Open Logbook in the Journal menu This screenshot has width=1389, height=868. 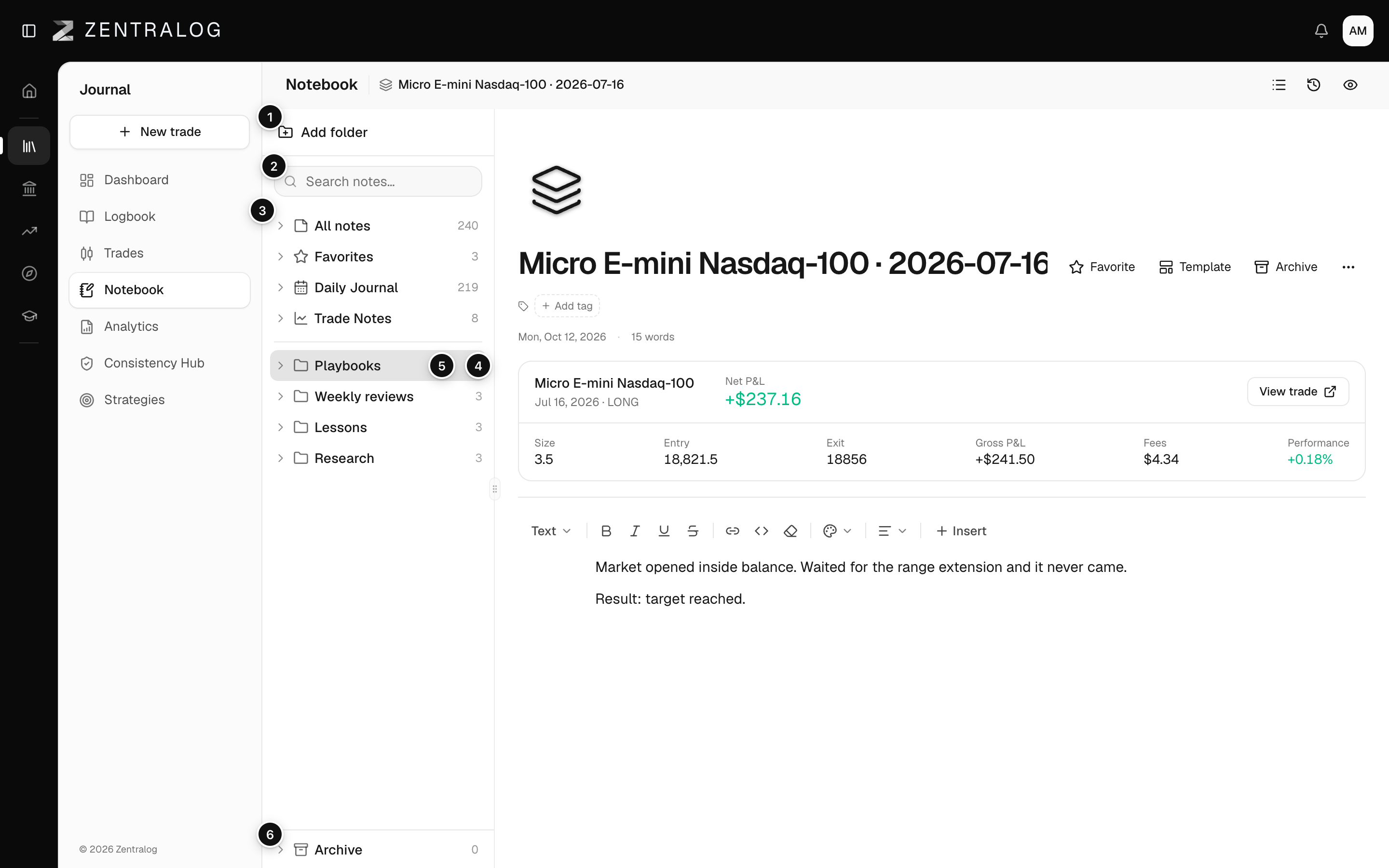point(160,217)
